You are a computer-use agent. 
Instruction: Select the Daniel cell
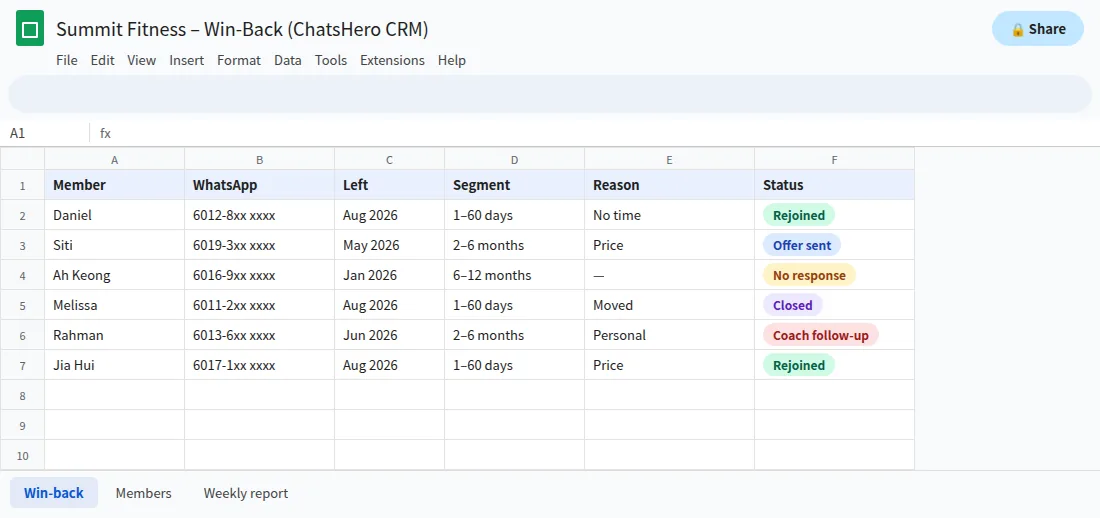pos(114,215)
